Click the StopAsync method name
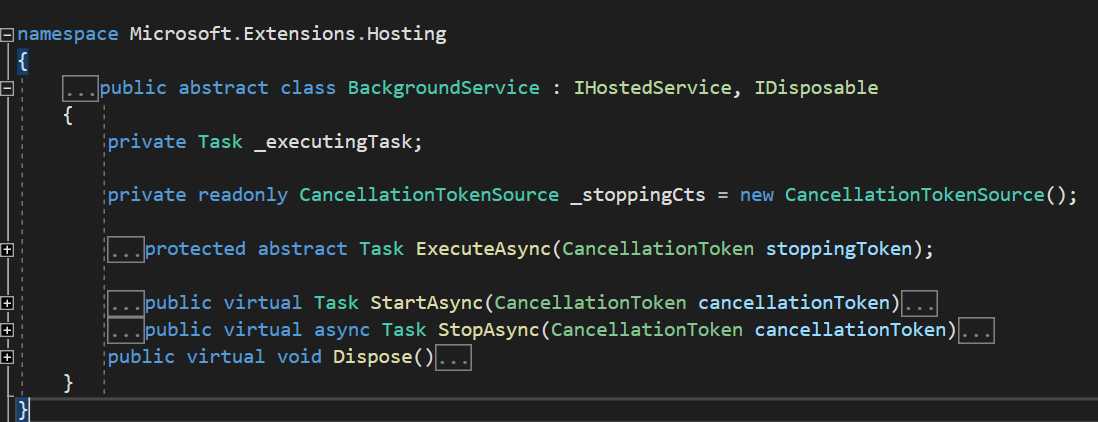This screenshot has width=1098, height=422. click(489, 329)
